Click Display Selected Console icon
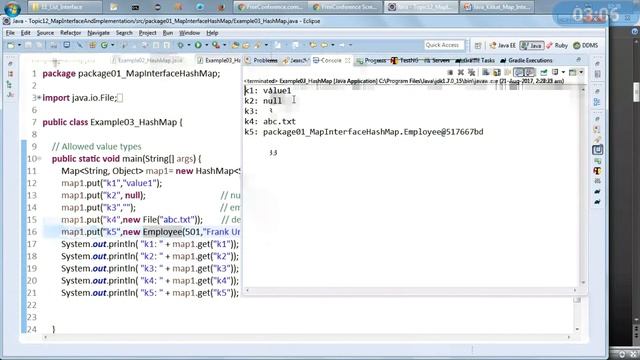 555,72
